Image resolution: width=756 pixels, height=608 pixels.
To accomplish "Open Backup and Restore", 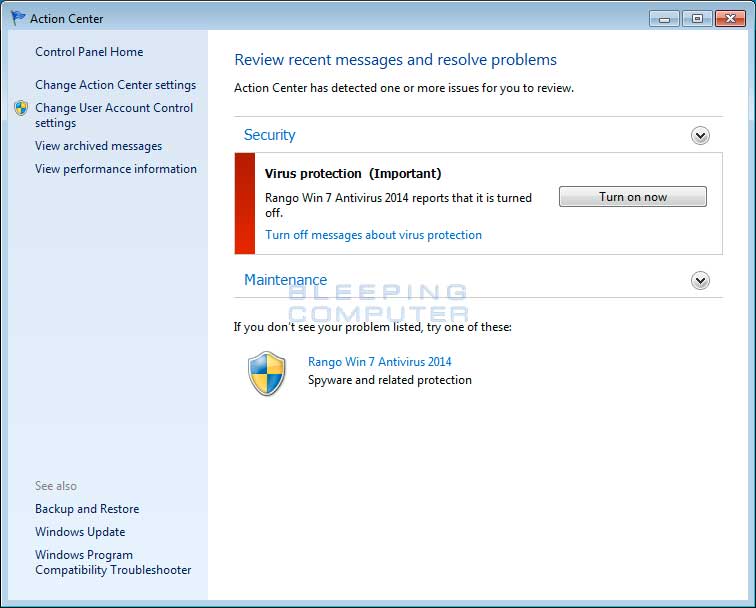I will [87, 509].
